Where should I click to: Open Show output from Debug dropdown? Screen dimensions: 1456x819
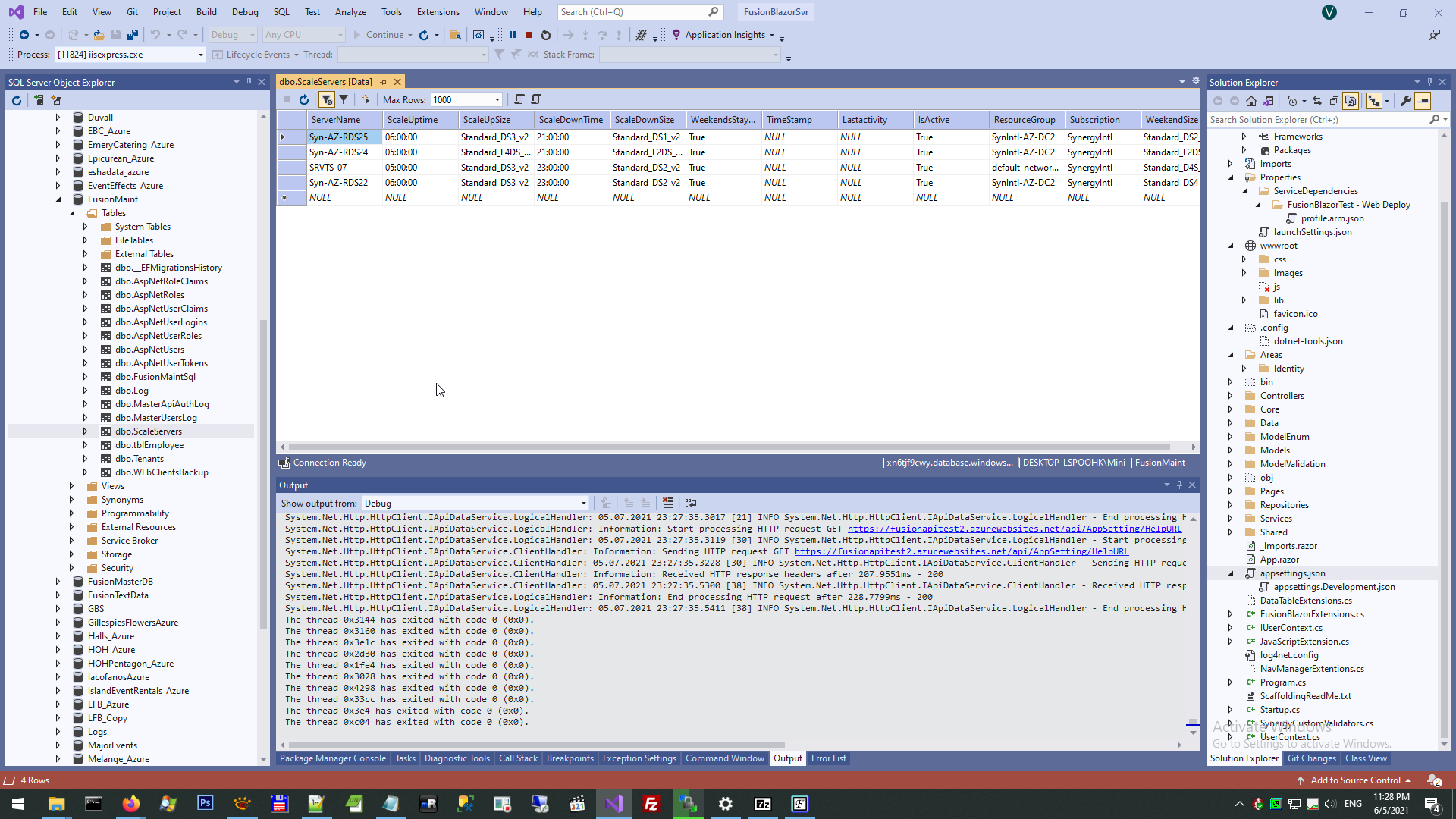[x=583, y=504]
